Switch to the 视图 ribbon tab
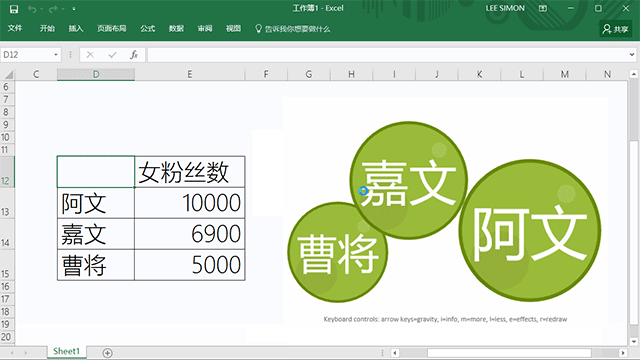640x360 pixels. [x=233, y=28]
